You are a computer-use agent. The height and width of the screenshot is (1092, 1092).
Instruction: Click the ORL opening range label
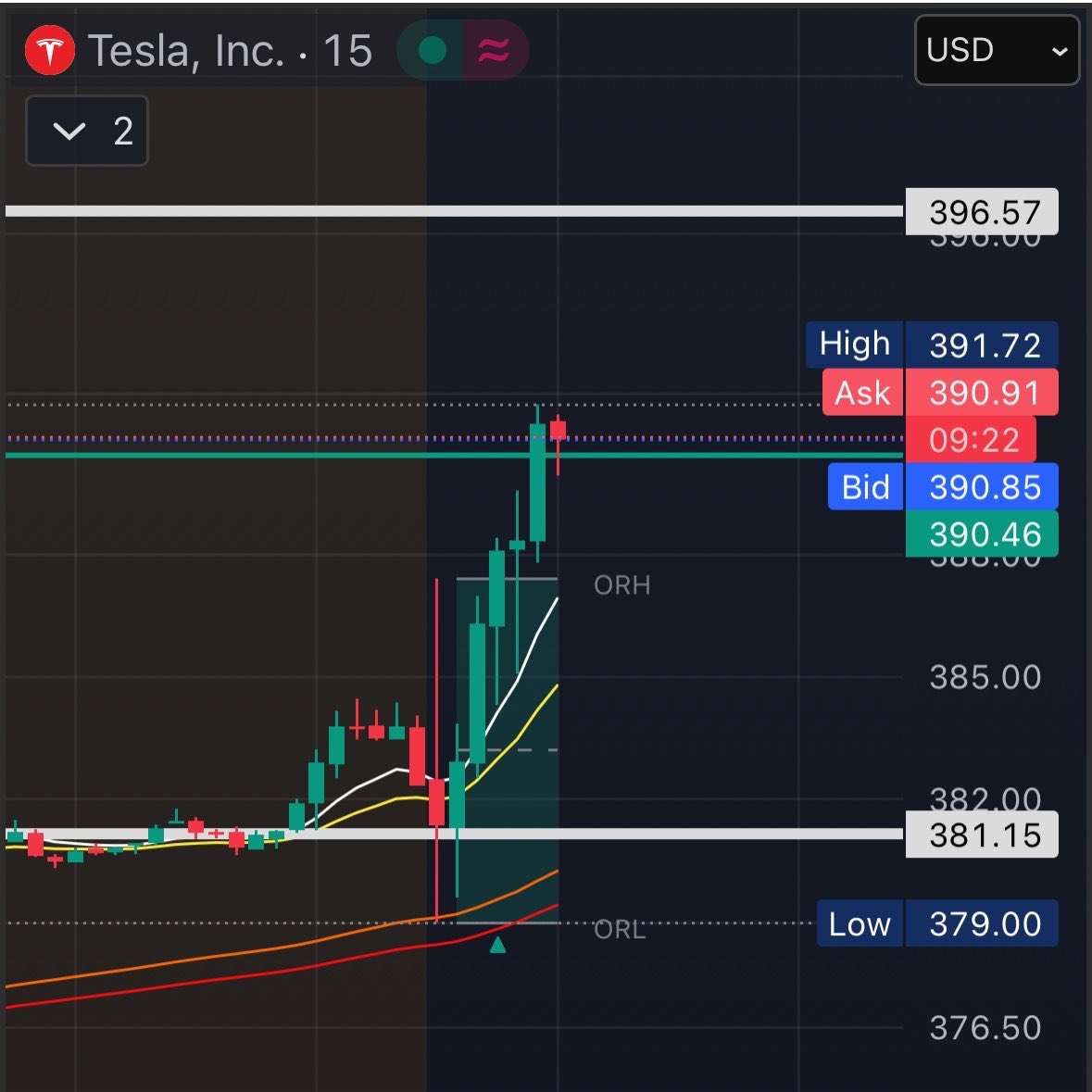point(620,930)
